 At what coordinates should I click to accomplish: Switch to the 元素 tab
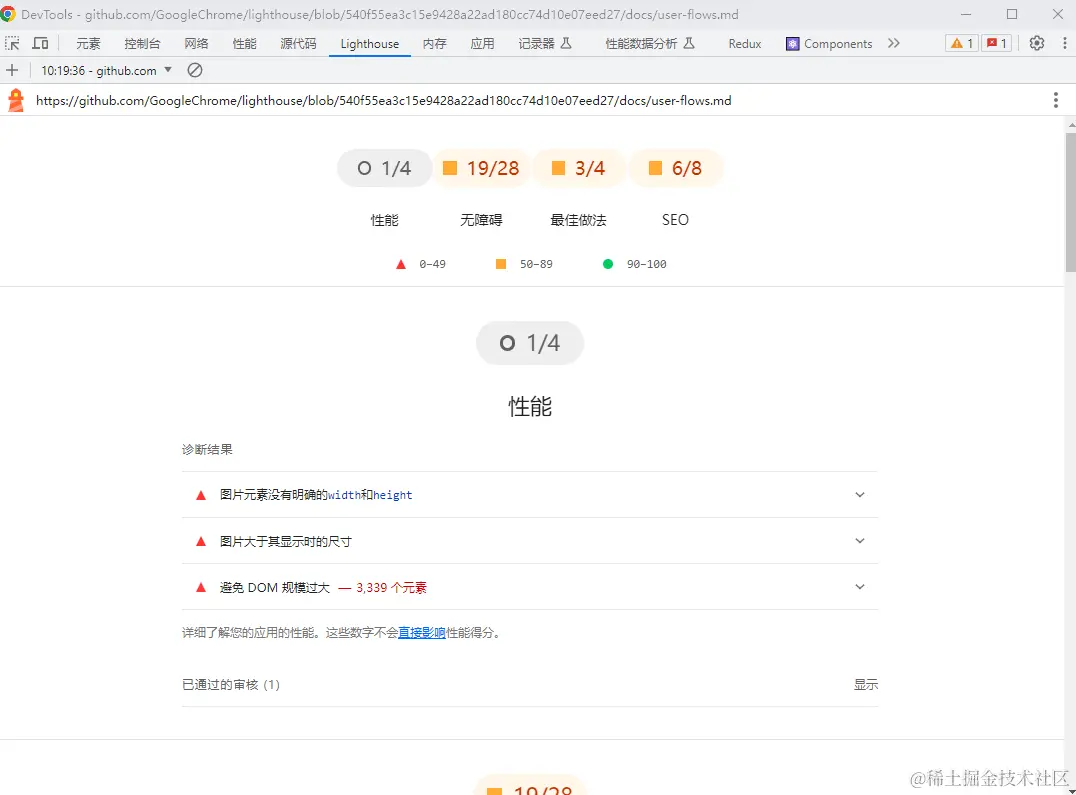[88, 44]
